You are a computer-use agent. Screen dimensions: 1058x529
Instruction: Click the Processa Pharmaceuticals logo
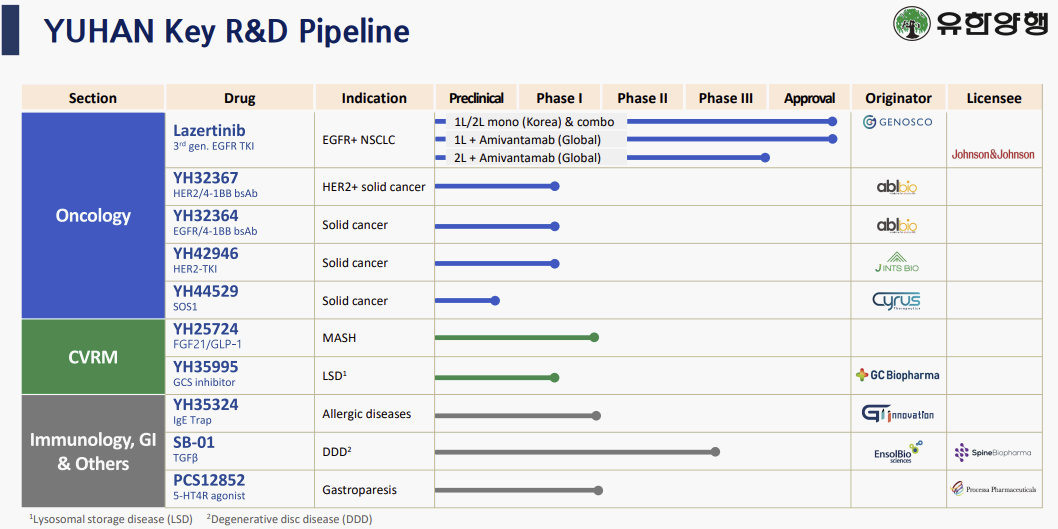pos(993,489)
